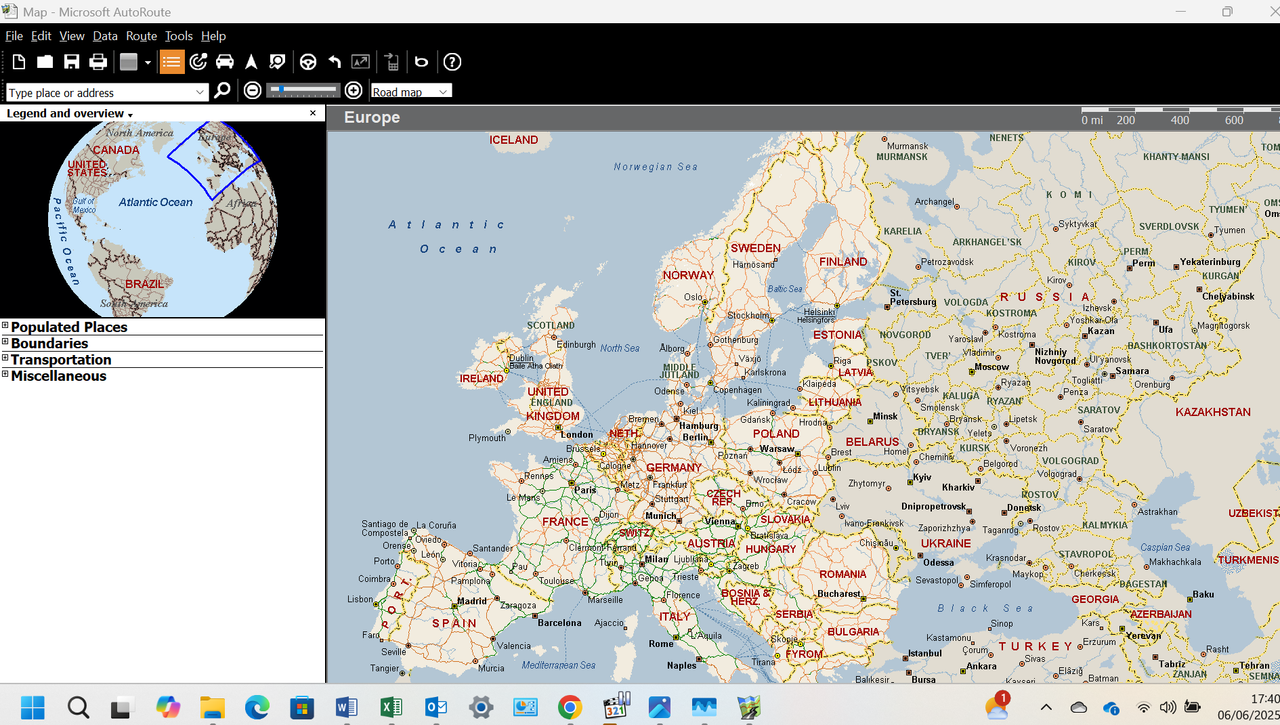Viewport: 1280px width, 725px height.
Task: Click the Istanbul label on the map
Action: 925,654
